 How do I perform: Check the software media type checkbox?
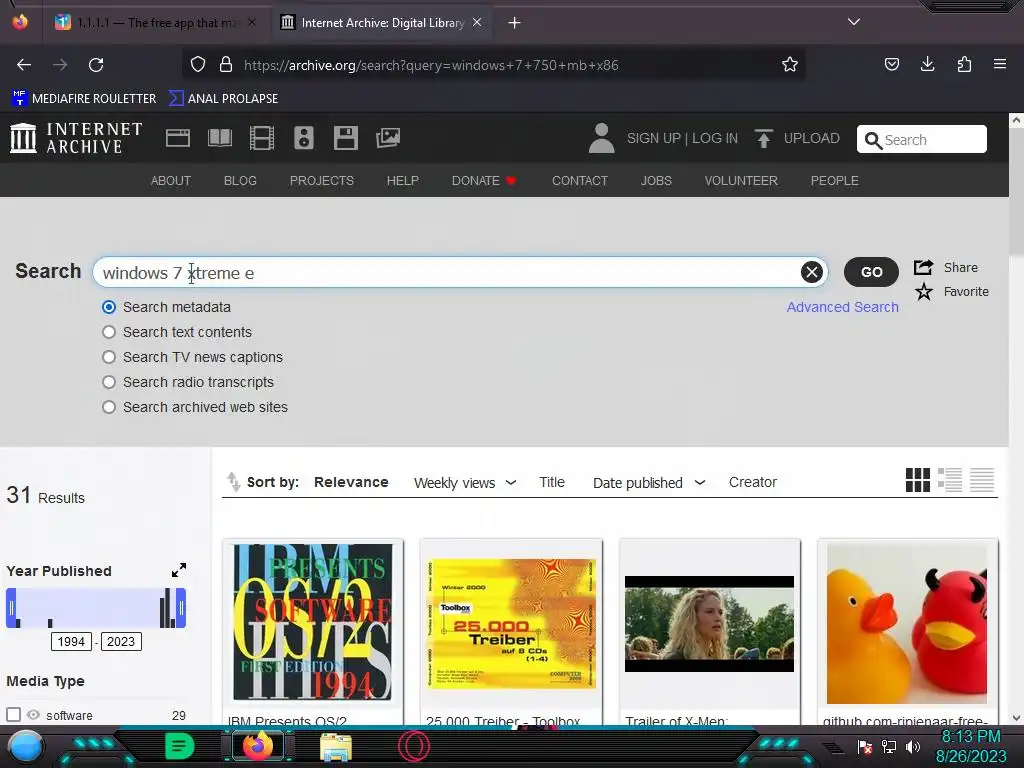pyautogui.click(x=13, y=714)
